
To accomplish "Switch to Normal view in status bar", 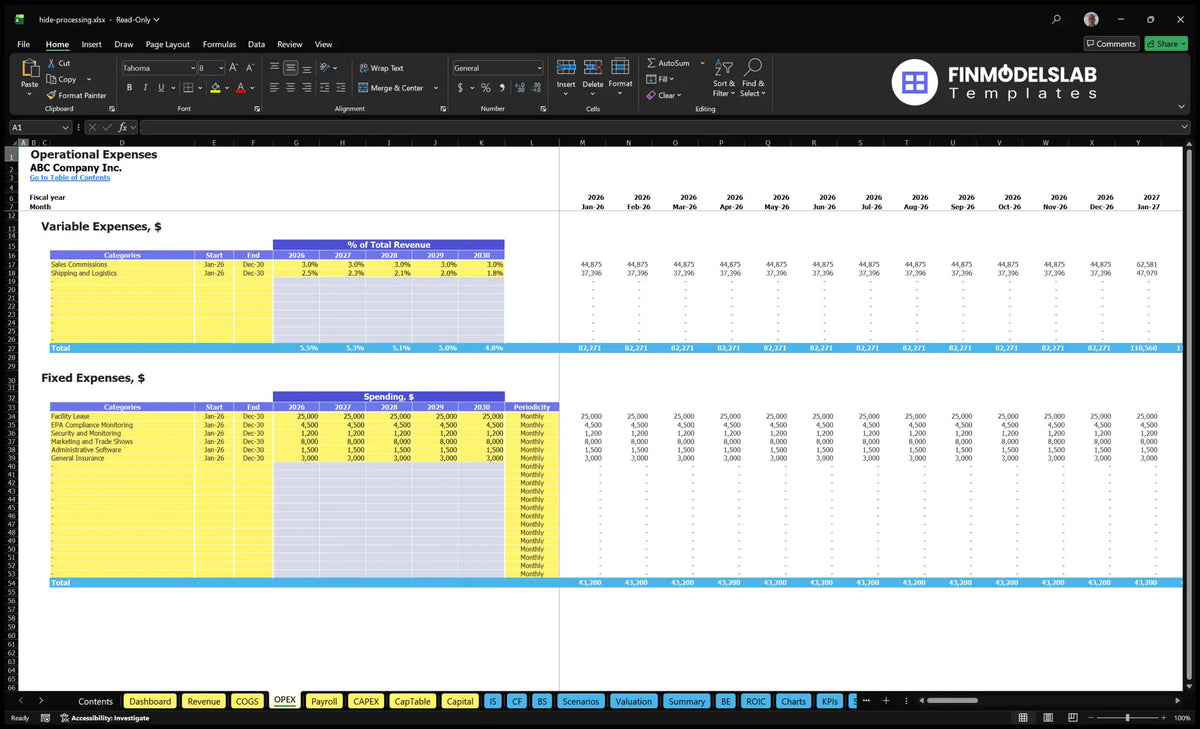I will tap(1022, 718).
